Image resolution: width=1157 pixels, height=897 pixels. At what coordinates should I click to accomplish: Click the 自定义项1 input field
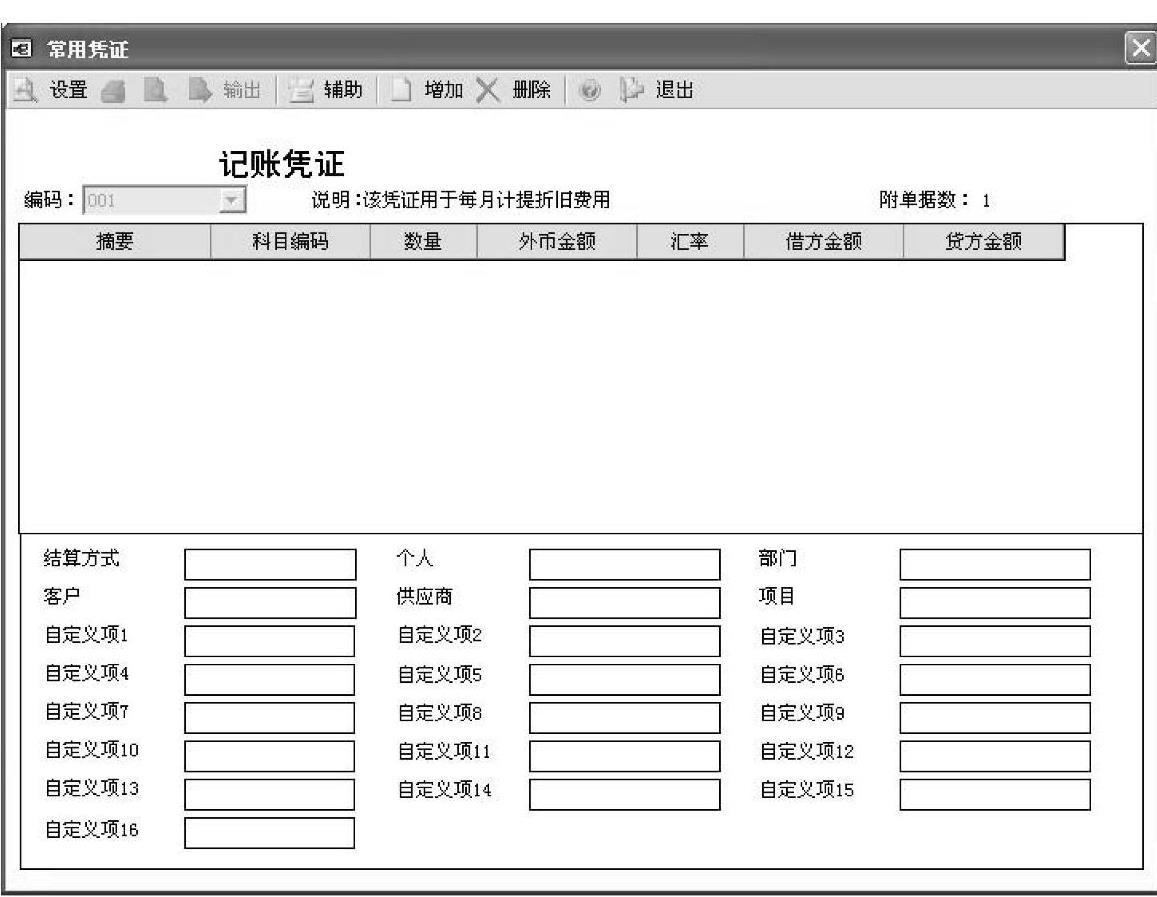(x=269, y=641)
